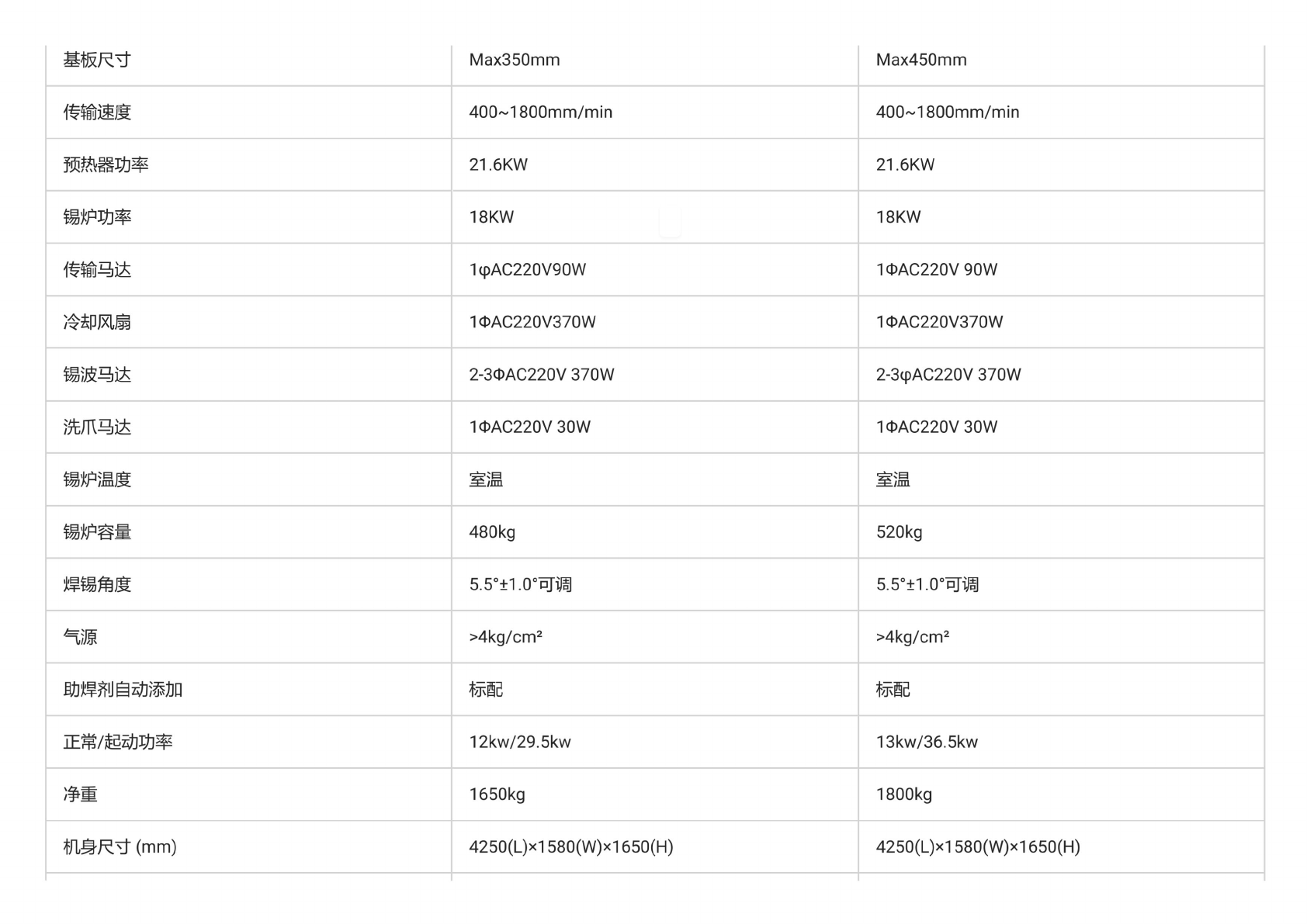
Task: Select the Max350mm cell
Action: coord(514,61)
